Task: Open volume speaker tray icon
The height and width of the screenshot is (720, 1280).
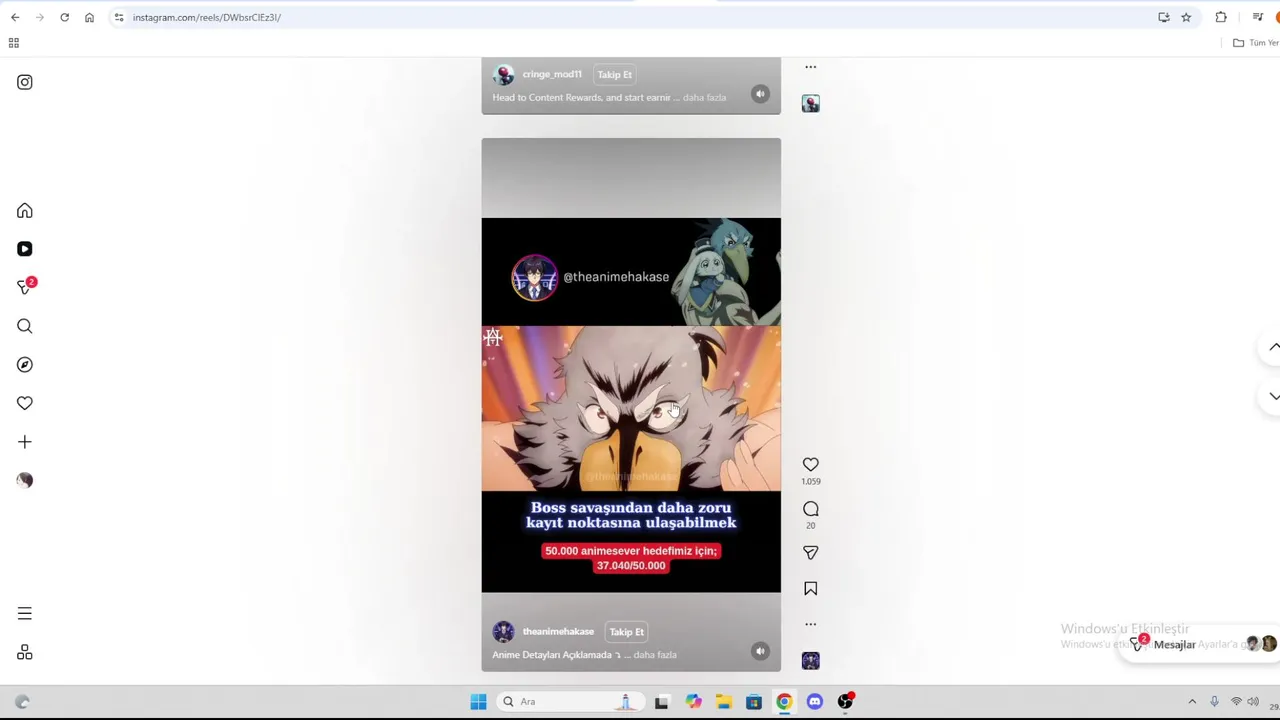Action: point(1253,702)
